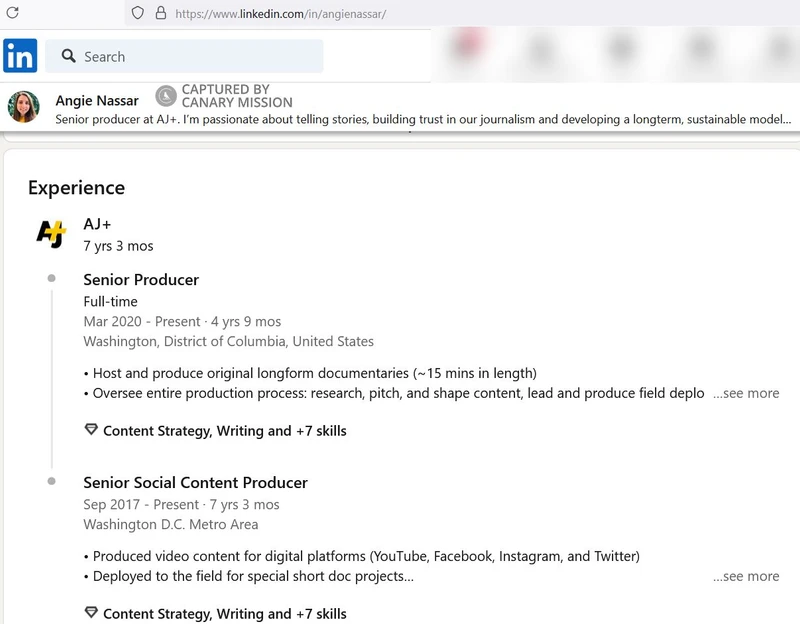Open Angie Nassar's profile photo
Screen dimensions: 800x624
[x=23, y=107]
